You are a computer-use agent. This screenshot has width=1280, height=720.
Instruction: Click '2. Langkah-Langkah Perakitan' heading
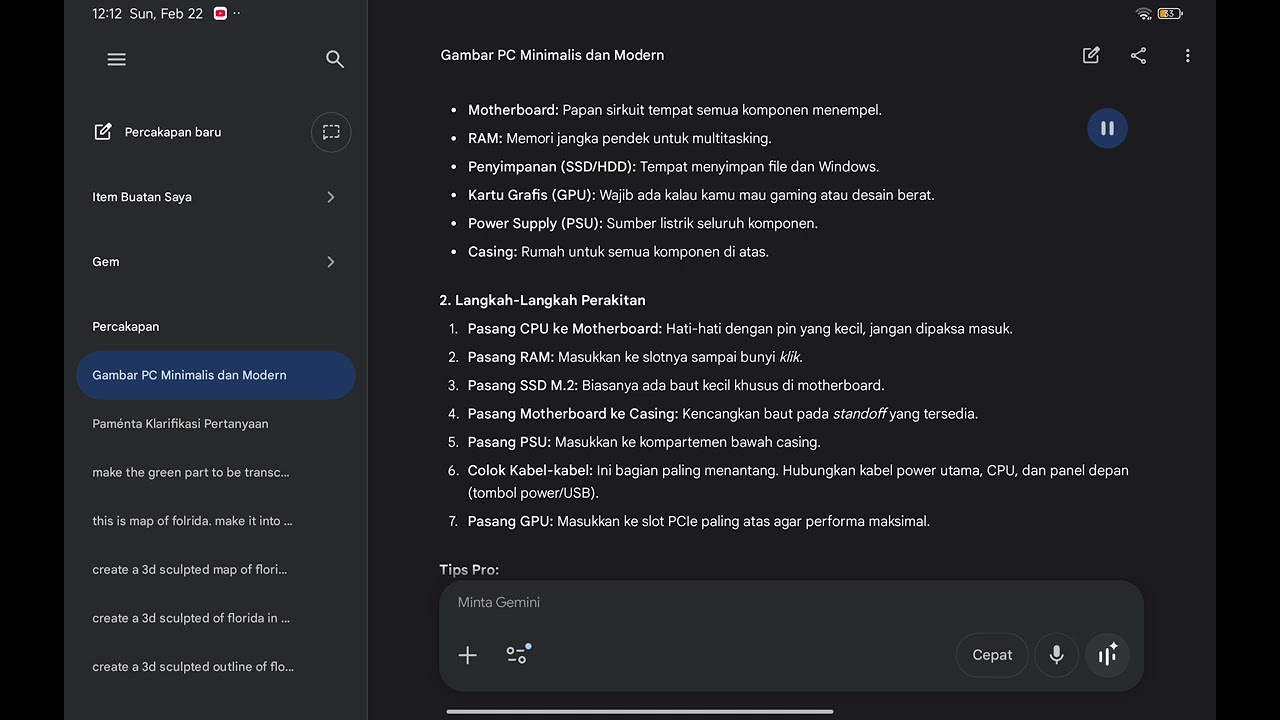[542, 300]
